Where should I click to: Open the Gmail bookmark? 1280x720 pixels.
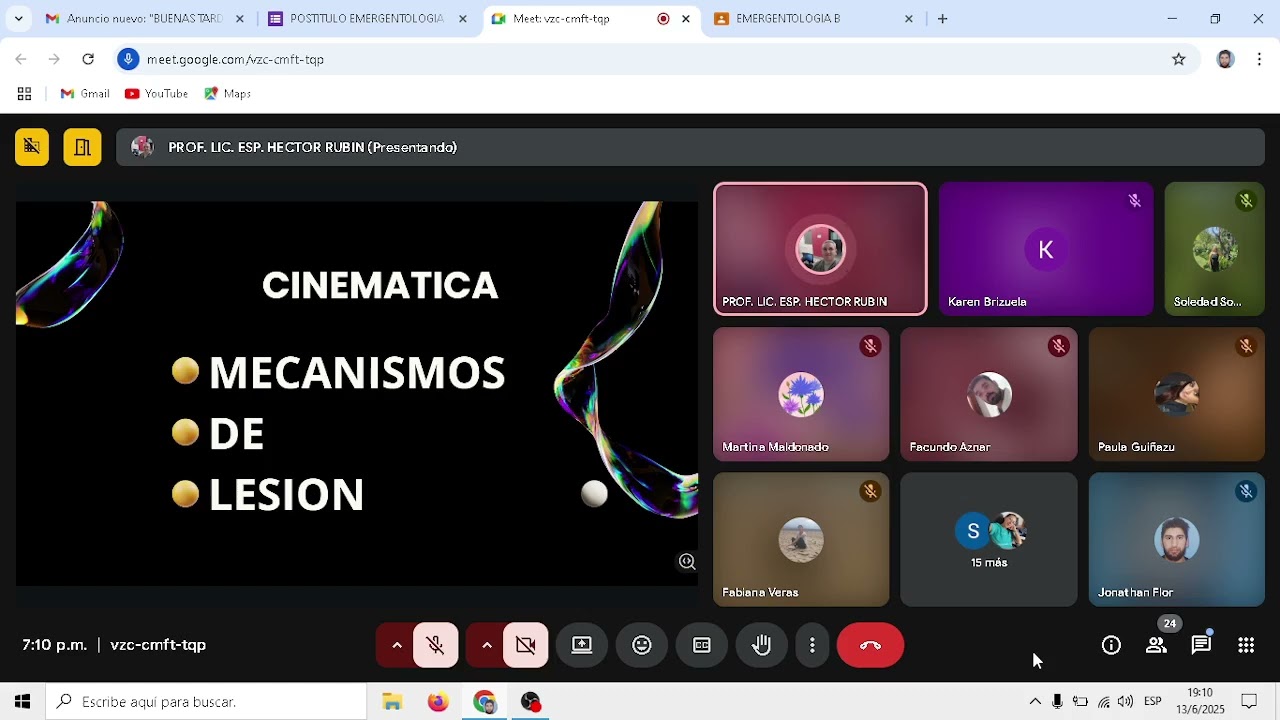coord(85,94)
